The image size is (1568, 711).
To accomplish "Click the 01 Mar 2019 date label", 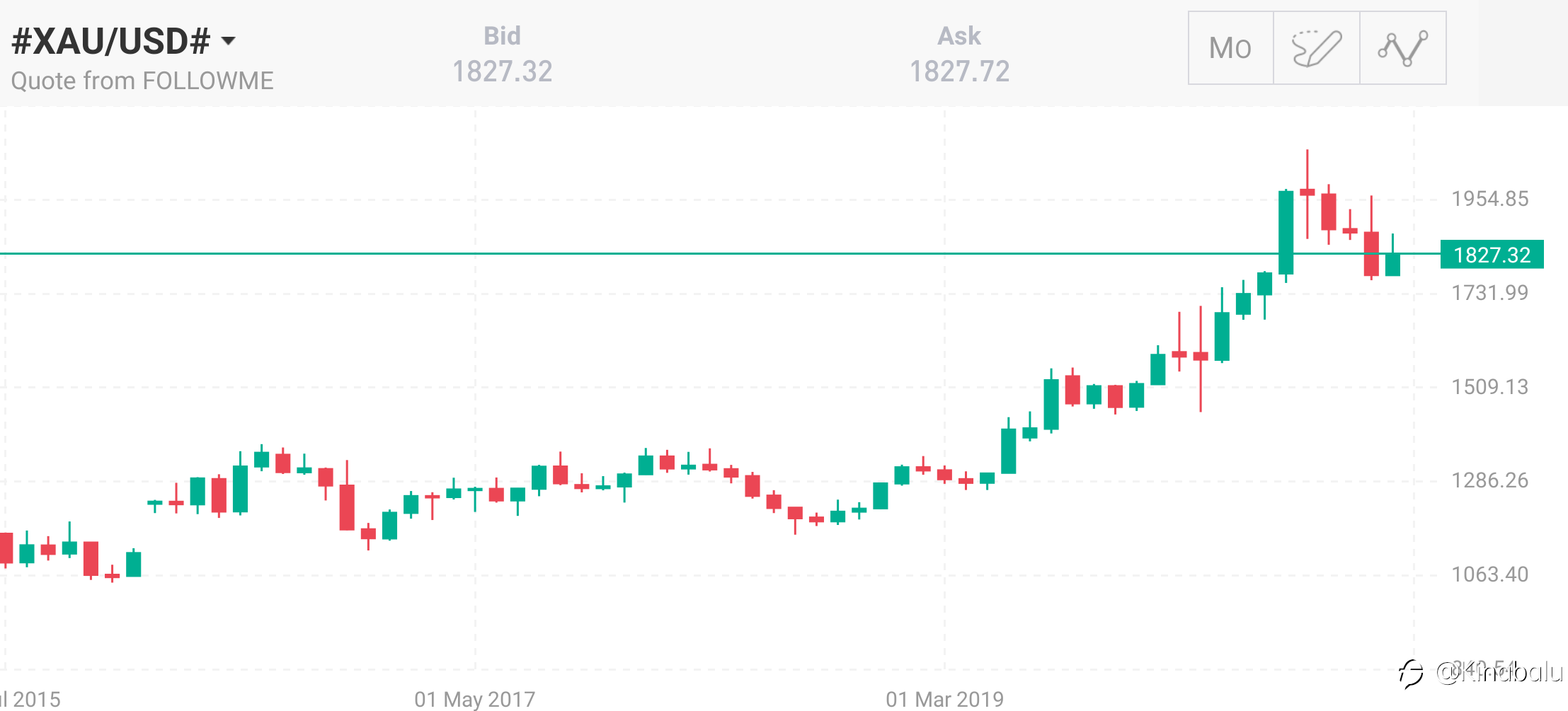I will coord(944,700).
